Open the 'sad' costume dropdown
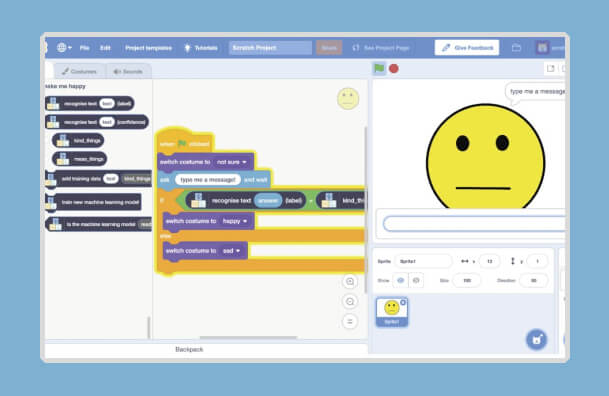Screen dimensions: 609x396 [231, 251]
